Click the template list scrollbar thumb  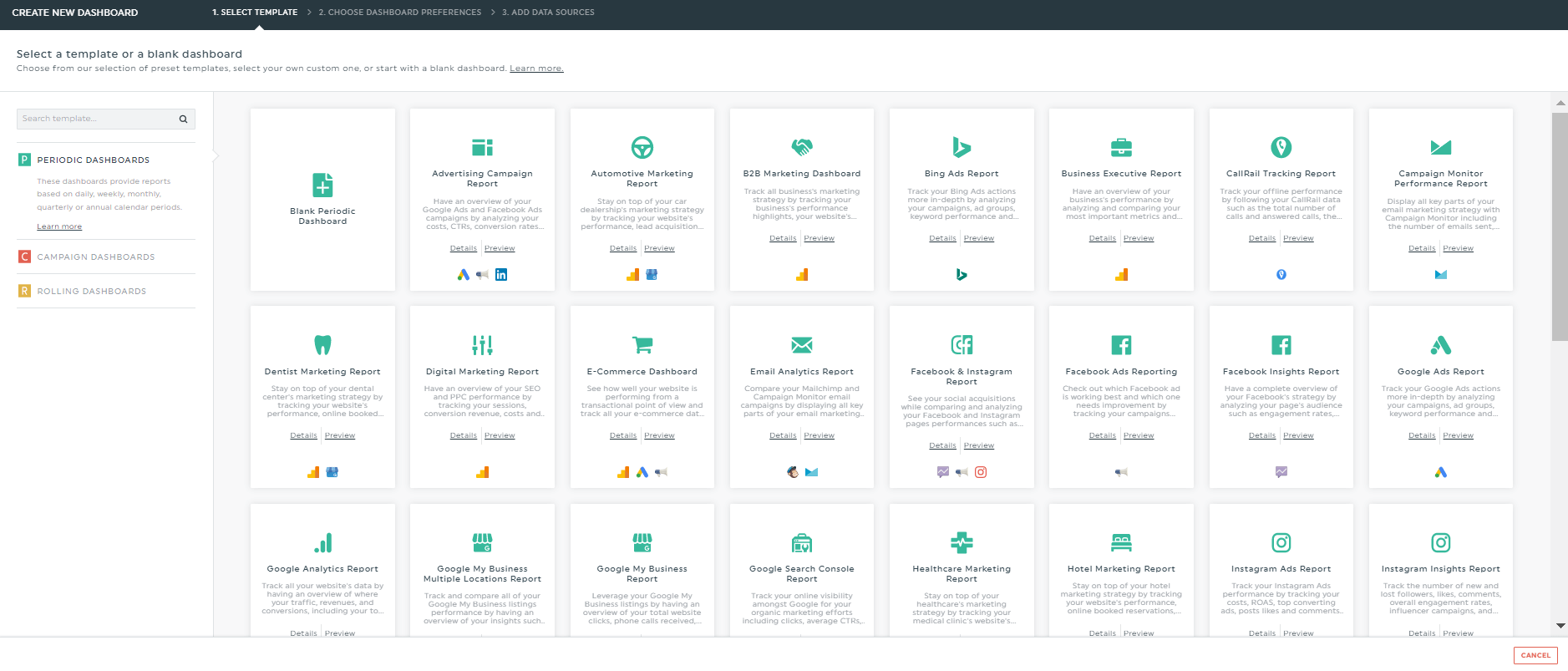(x=1560, y=226)
